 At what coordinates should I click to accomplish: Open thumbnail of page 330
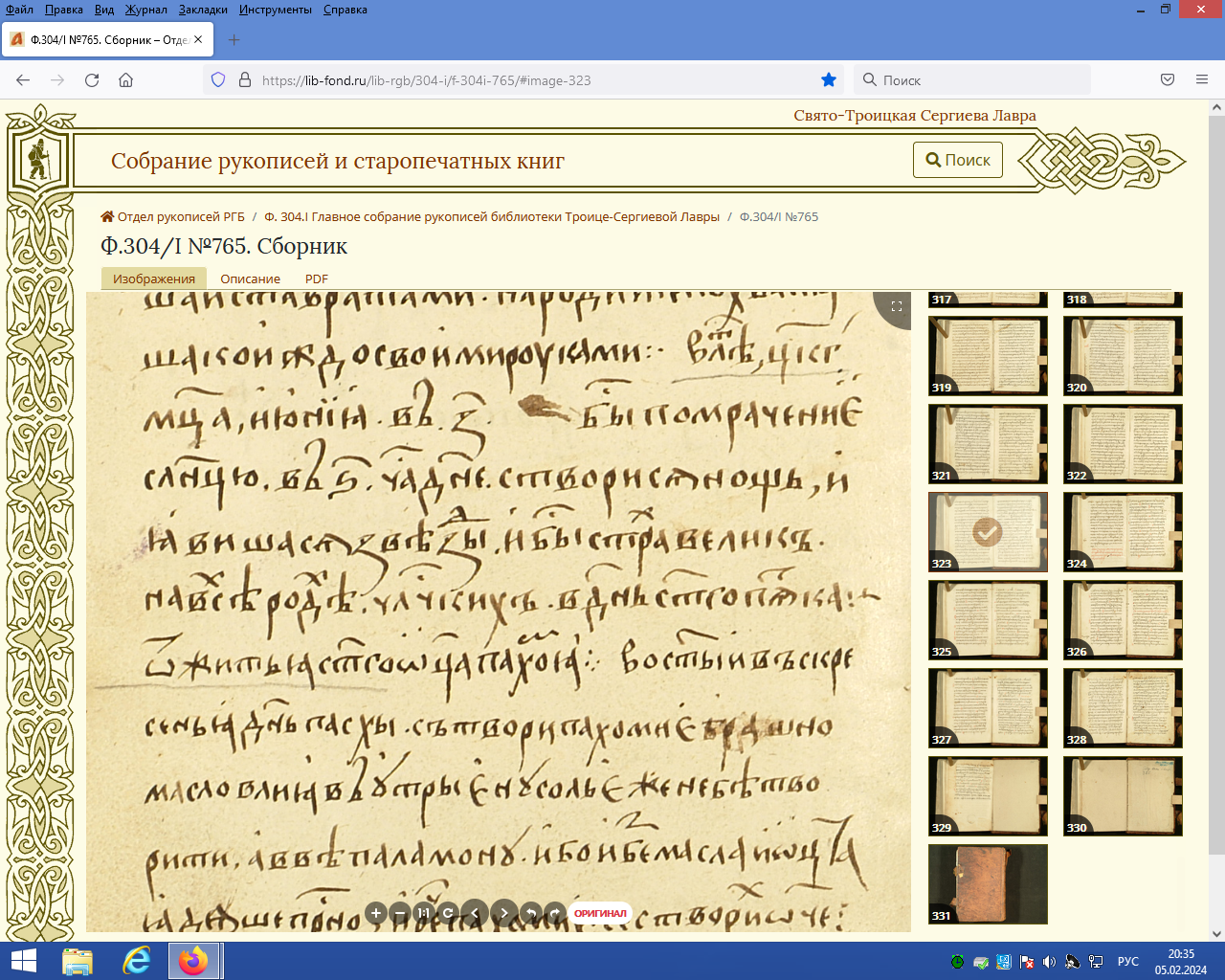(x=1123, y=795)
